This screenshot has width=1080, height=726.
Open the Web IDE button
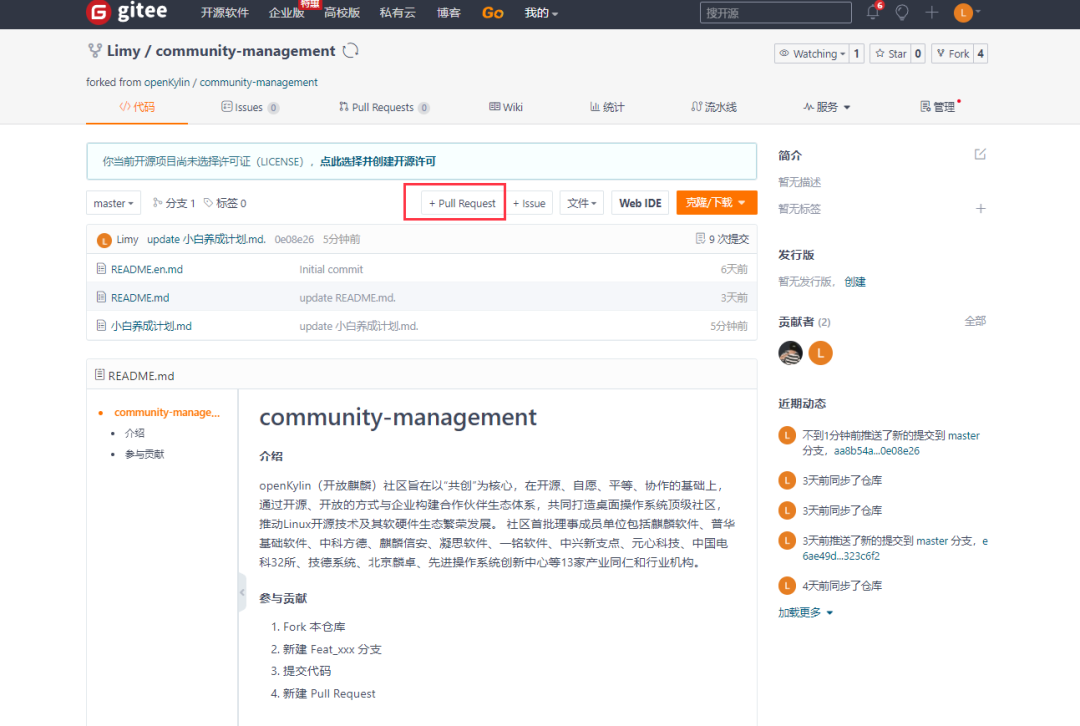640,203
